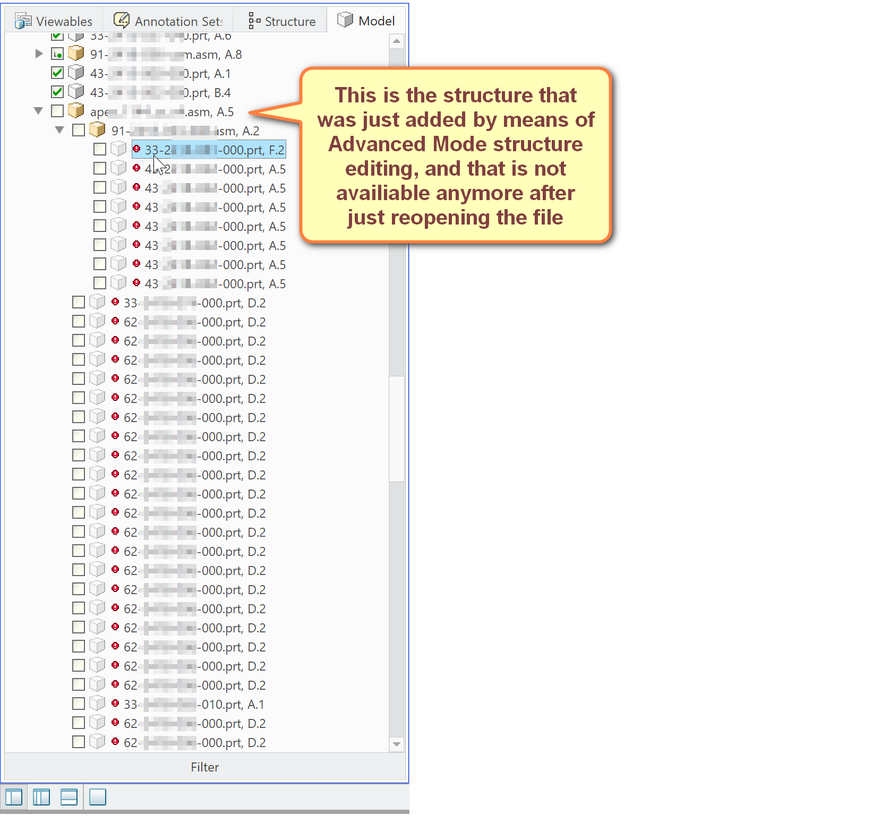Choose the double side panel layout icon
This screenshot has height=816, width=881.
click(x=42, y=797)
